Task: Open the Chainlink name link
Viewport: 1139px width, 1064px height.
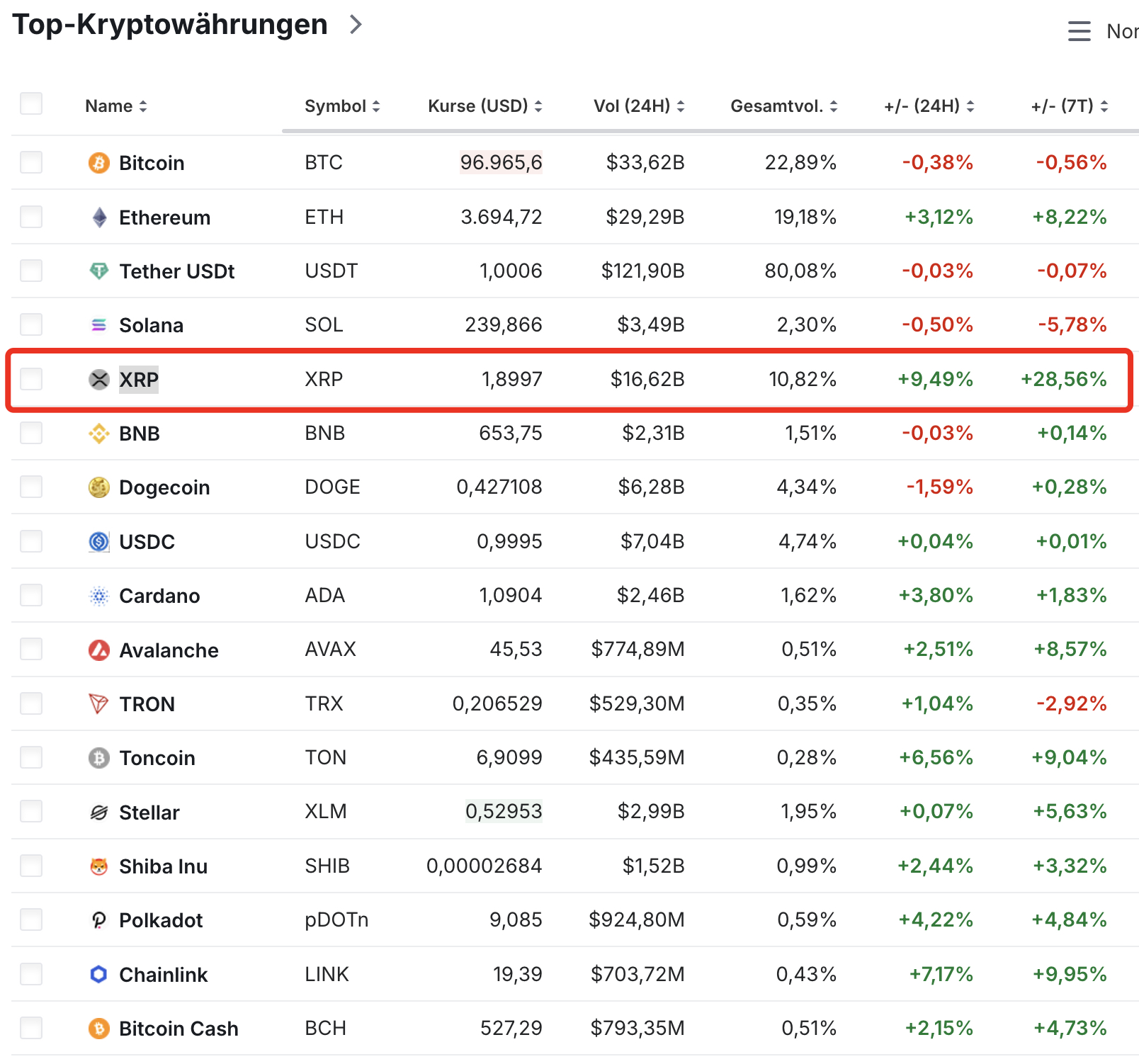Action: [x=164, y=975]
